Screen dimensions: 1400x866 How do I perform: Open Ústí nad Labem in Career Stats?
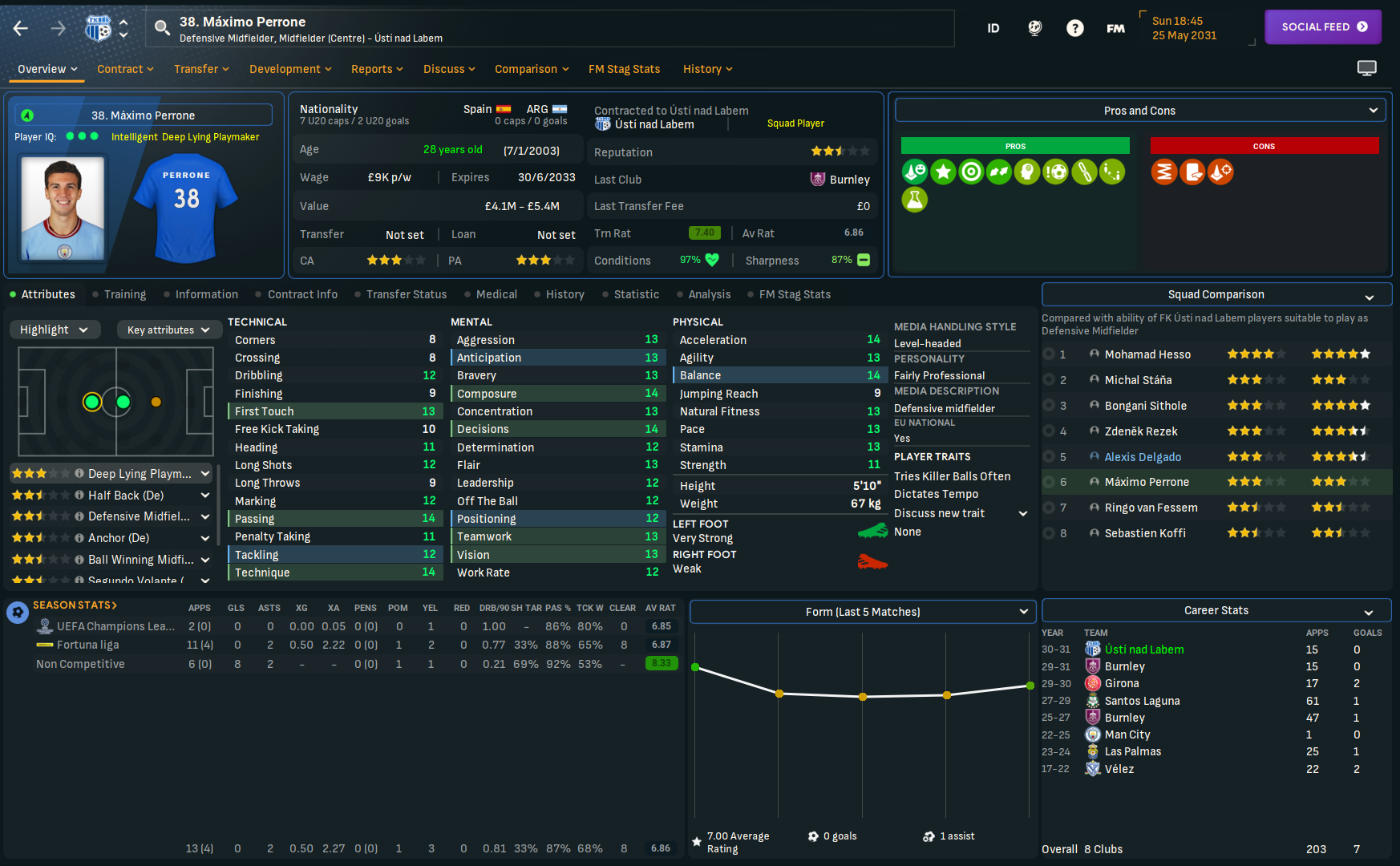click(1143, 649)
